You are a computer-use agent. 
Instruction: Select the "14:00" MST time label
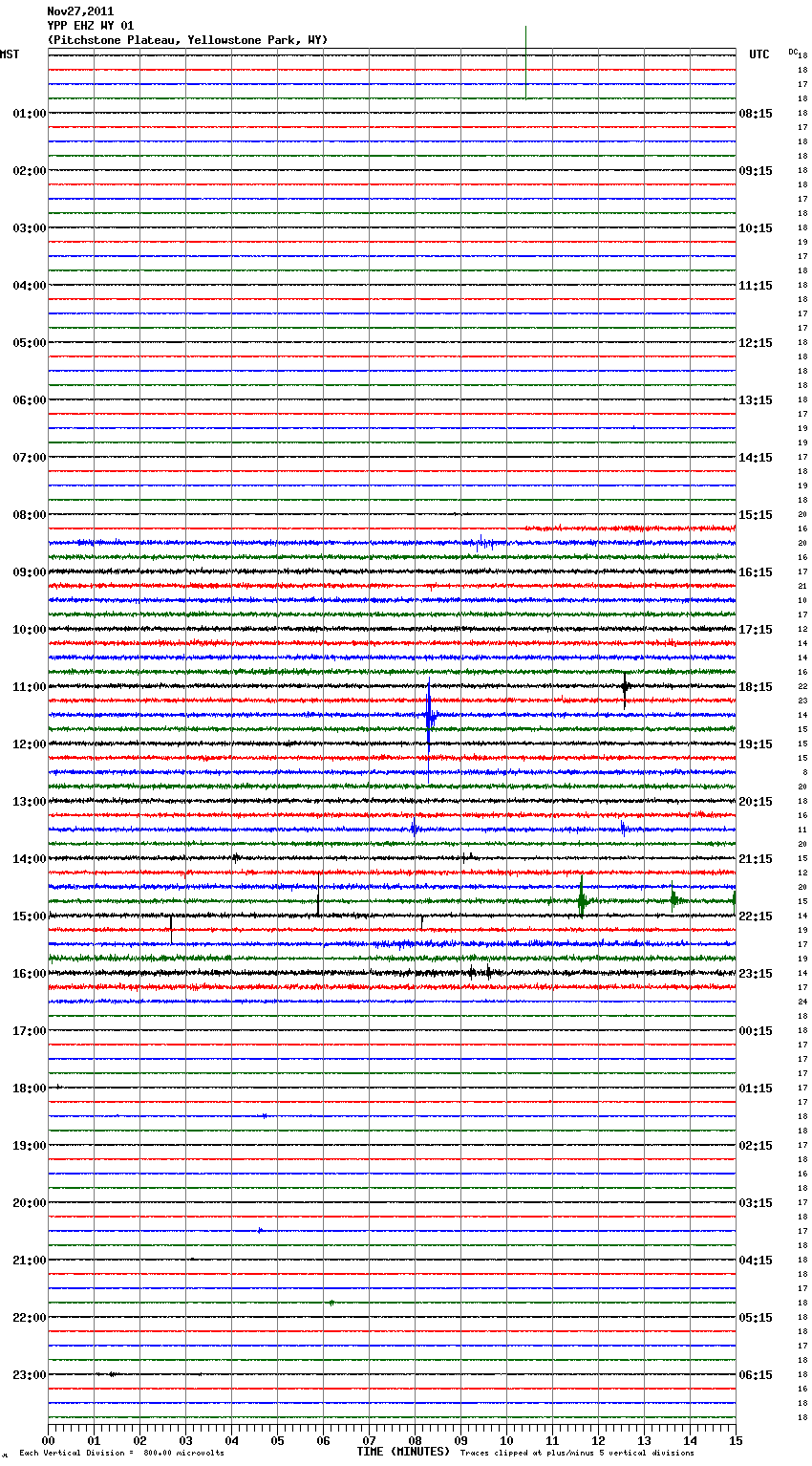coord(29,859)
